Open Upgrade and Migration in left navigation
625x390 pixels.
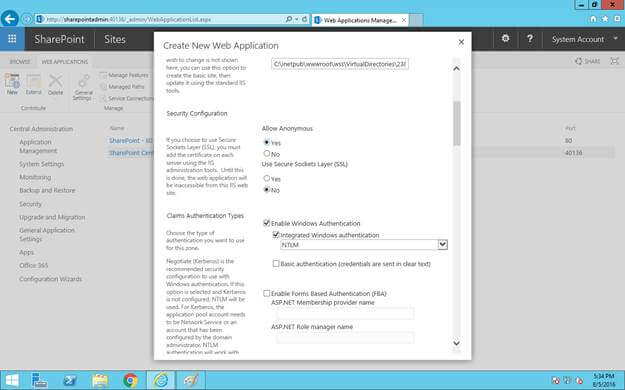tap(52, 217)
